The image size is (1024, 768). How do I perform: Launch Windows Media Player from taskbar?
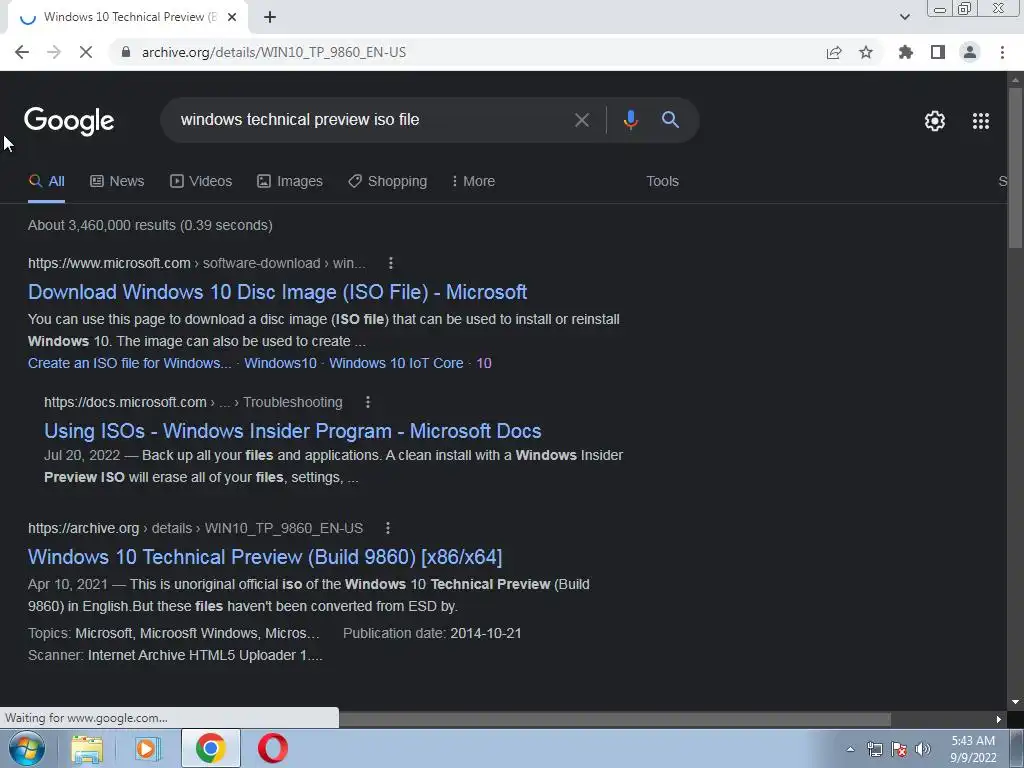coord(148,748)
